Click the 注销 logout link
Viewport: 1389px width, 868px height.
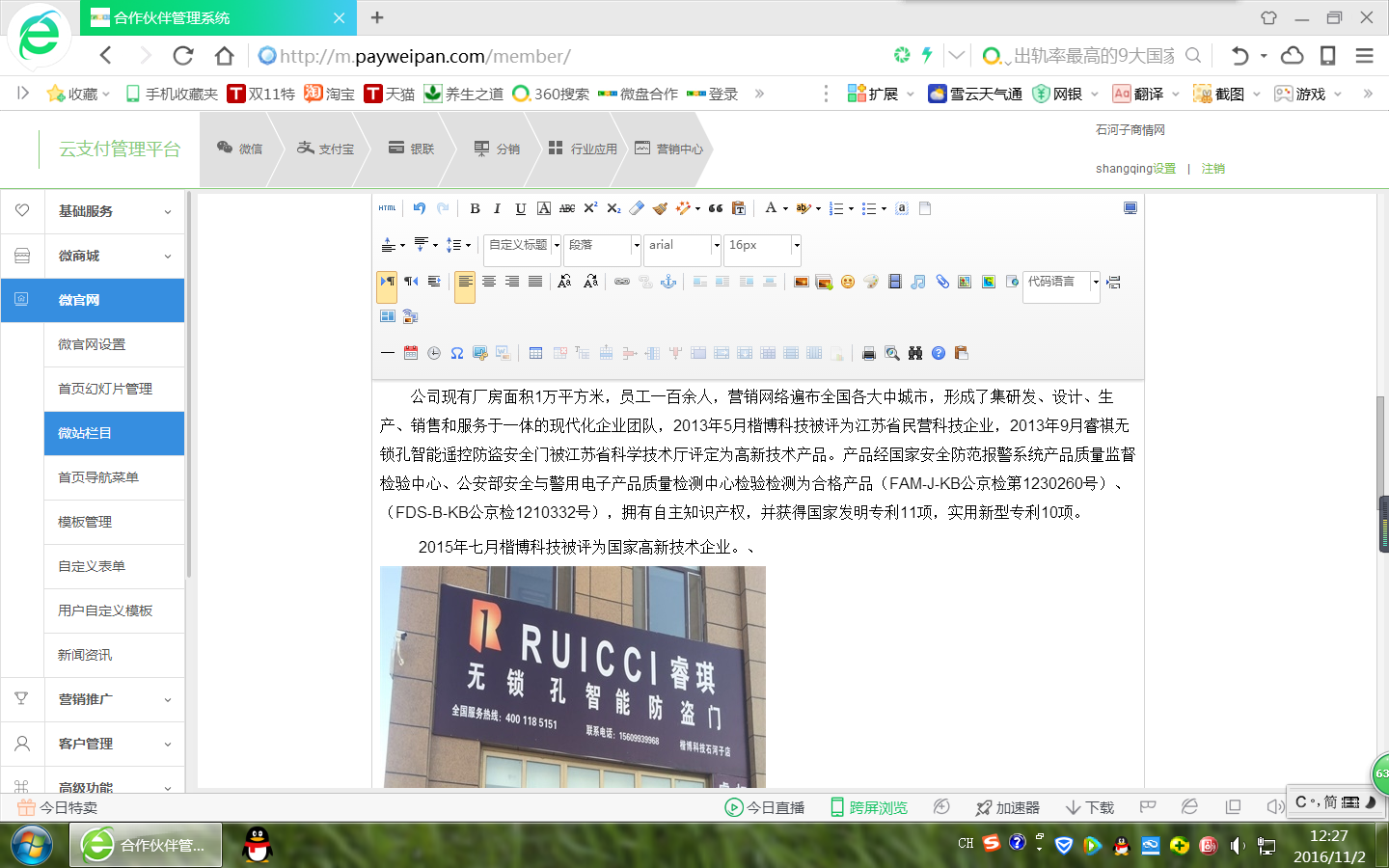click(x=1213, y=169)
